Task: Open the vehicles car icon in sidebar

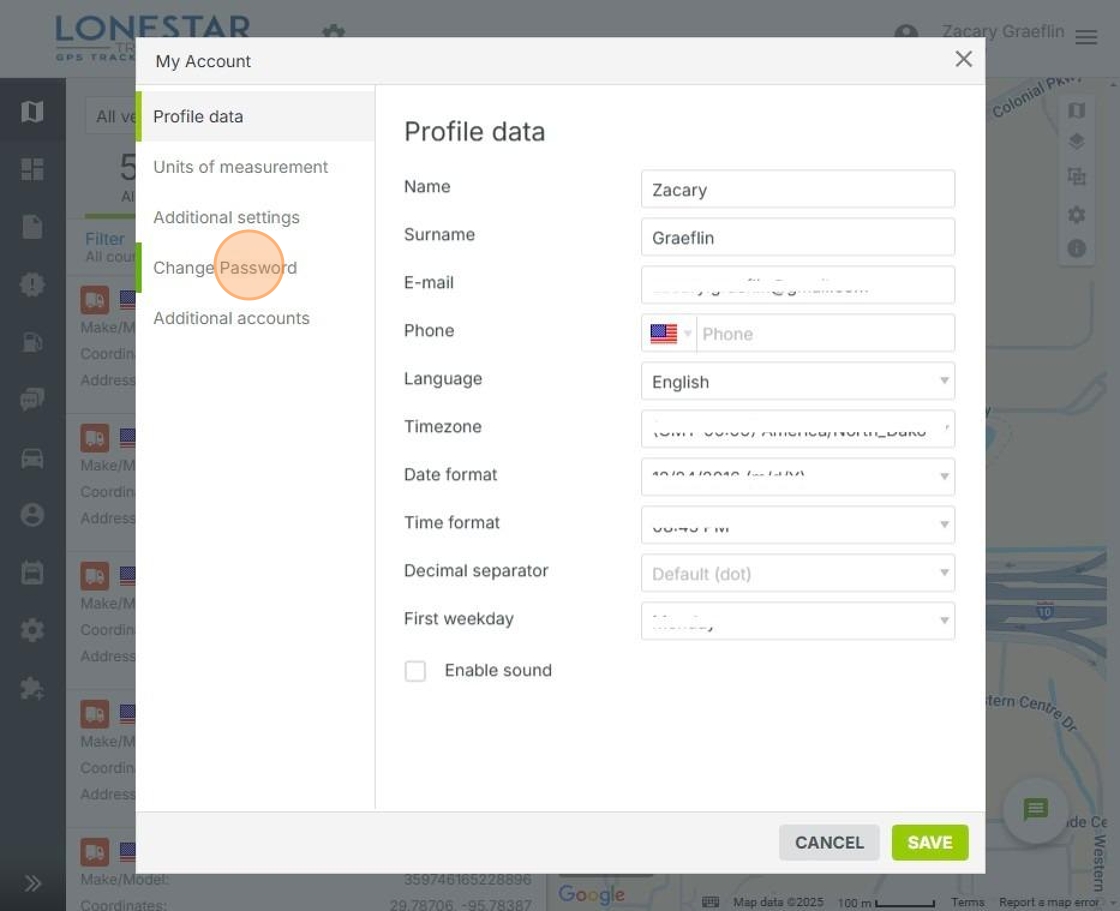Action: [x=32, y=458]
